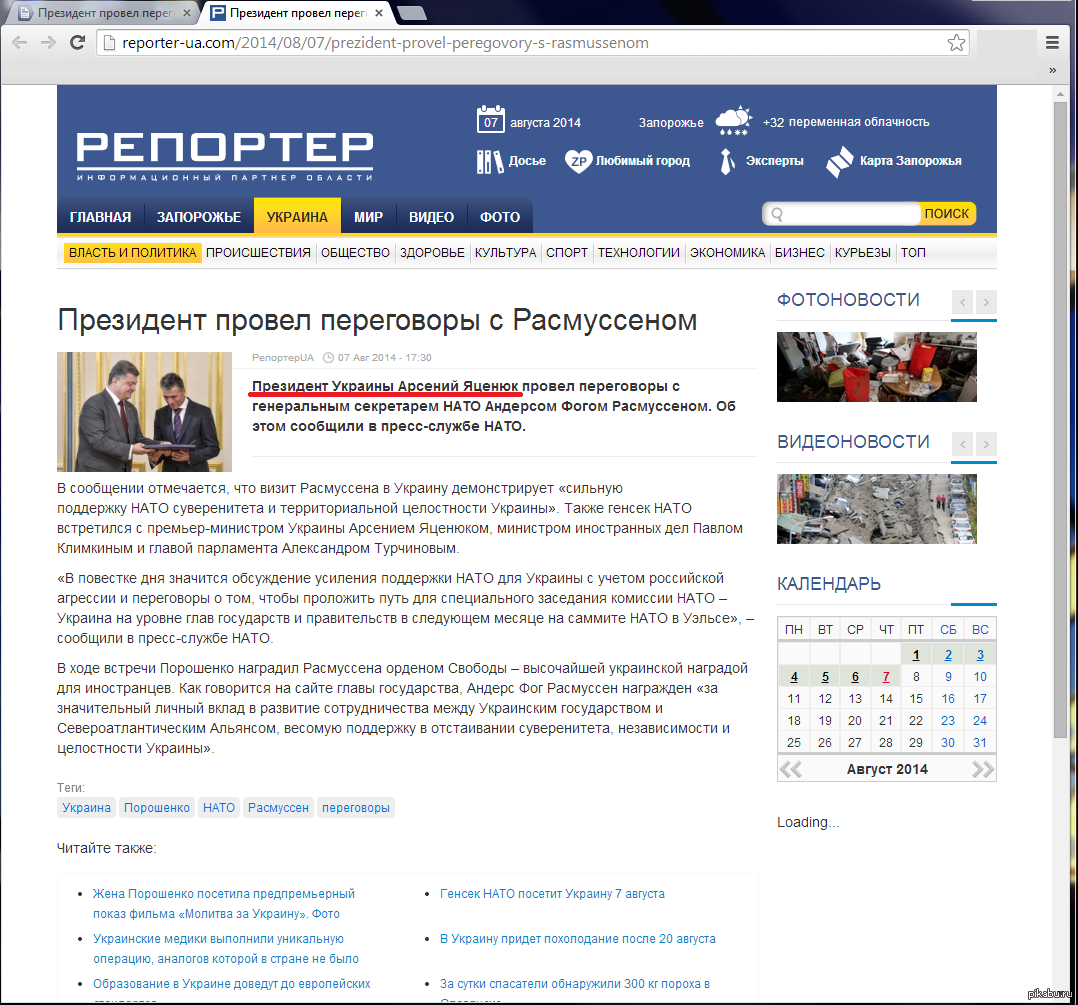This screenshot has height=1005, width=1078.
Task: Open Карта Запорожья map icon
Action: [839, 161]
